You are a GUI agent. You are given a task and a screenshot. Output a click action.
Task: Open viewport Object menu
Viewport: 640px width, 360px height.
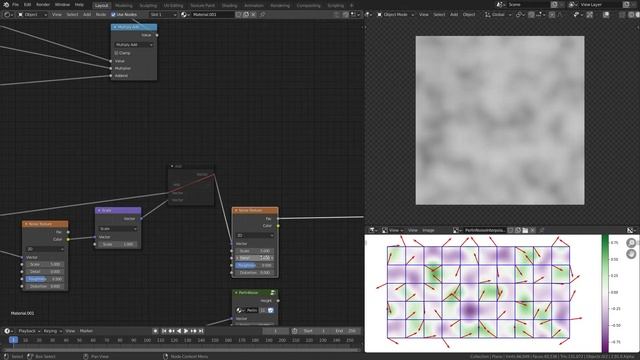pos(469,15)
